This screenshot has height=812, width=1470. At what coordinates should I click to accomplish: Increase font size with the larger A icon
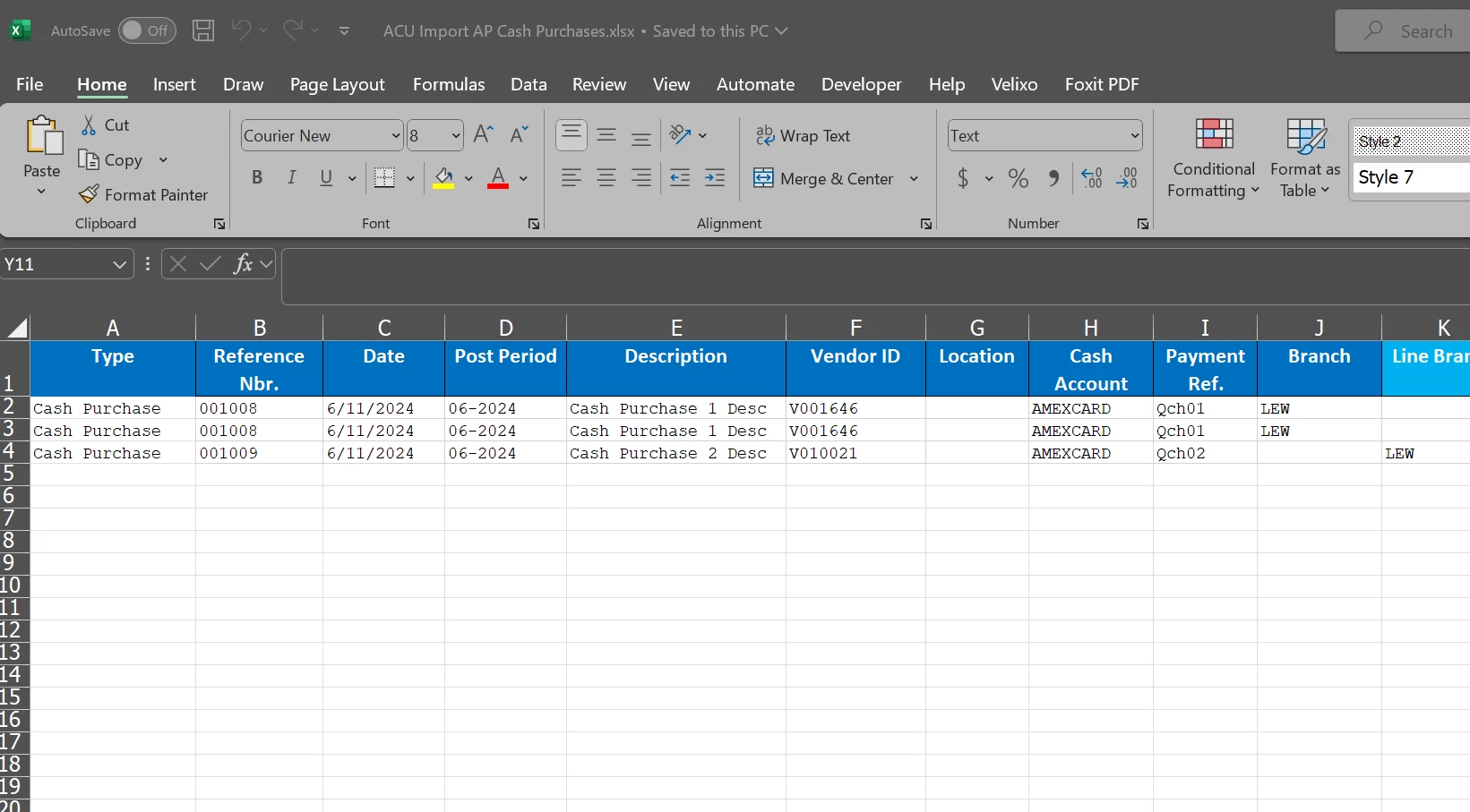click(x=484, y=135)
